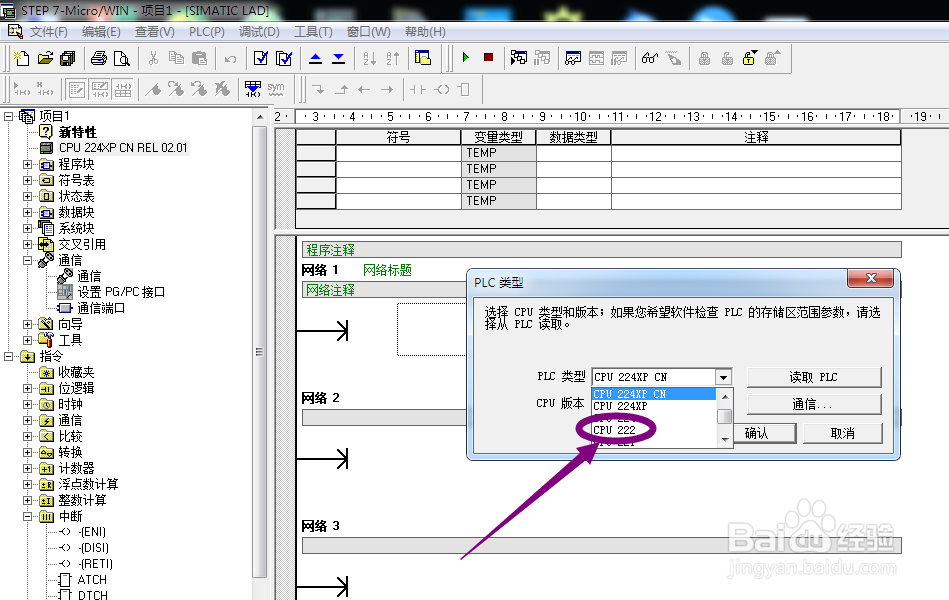Screen dimensions: 949x600
Task: Expand the 符号表 tree node
Action: (x=27, y=180)
